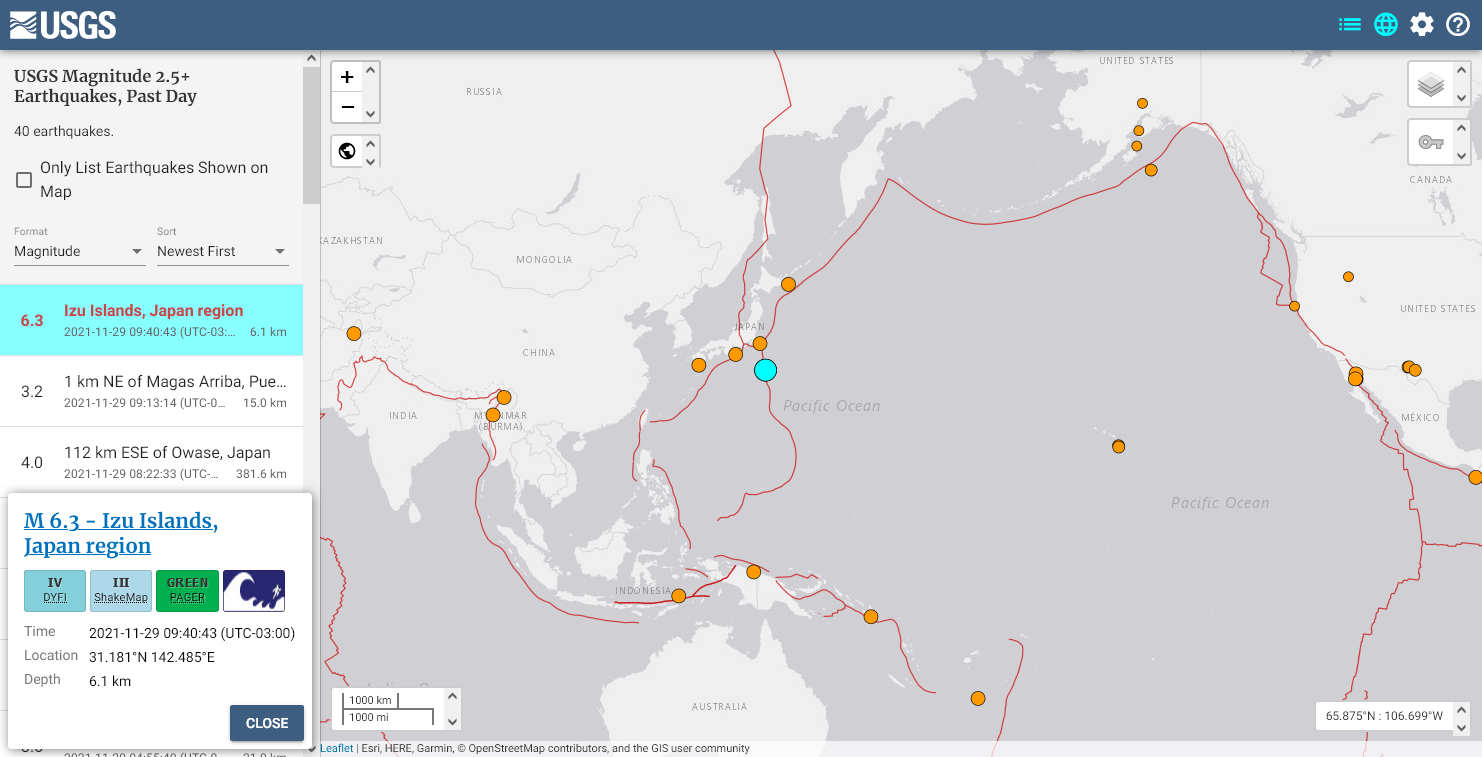The height and width of the screenshot is (757, 1482).
Task: Click the map scale bar
Action: tap(389, 708)
